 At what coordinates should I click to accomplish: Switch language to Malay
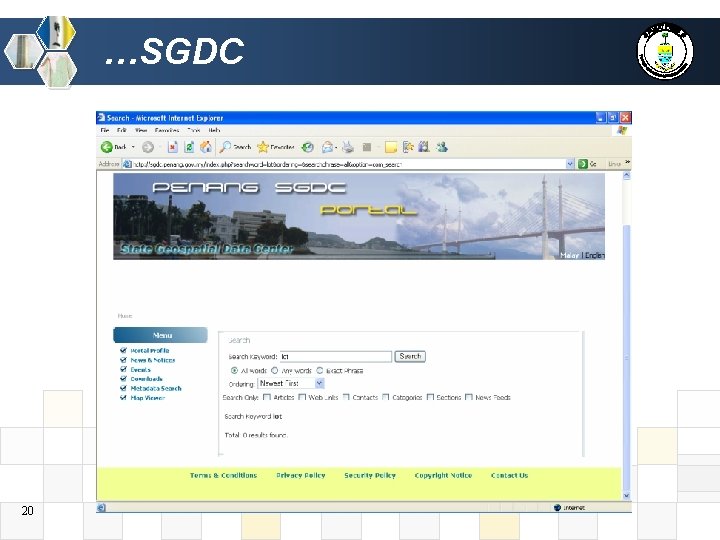[570, 255]
